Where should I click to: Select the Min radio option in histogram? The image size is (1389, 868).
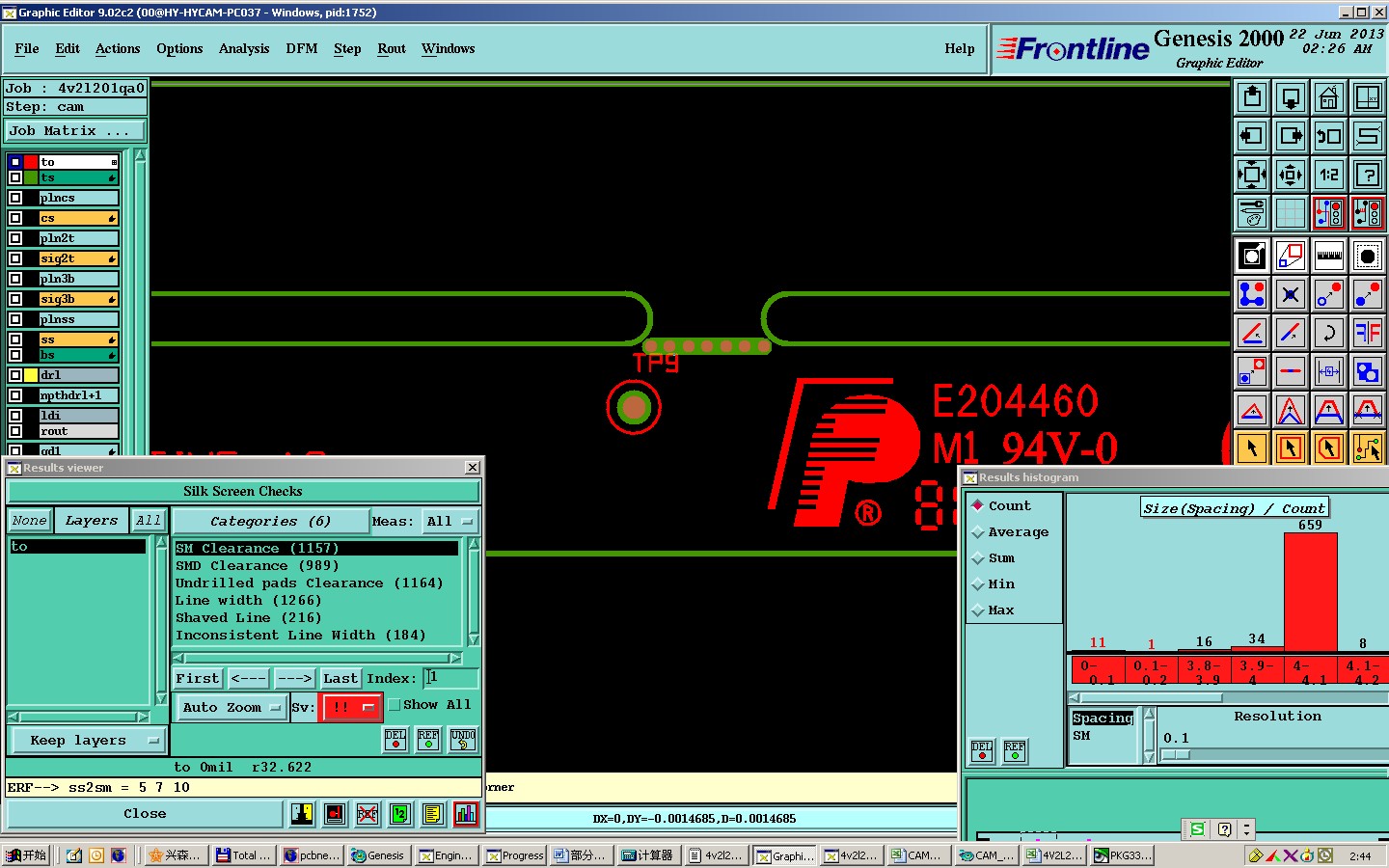tap(978, 584)
